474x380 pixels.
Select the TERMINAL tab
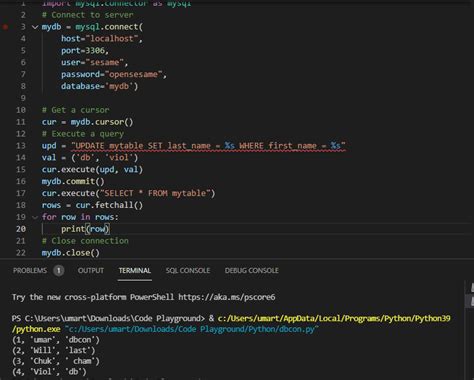[135, 270]
